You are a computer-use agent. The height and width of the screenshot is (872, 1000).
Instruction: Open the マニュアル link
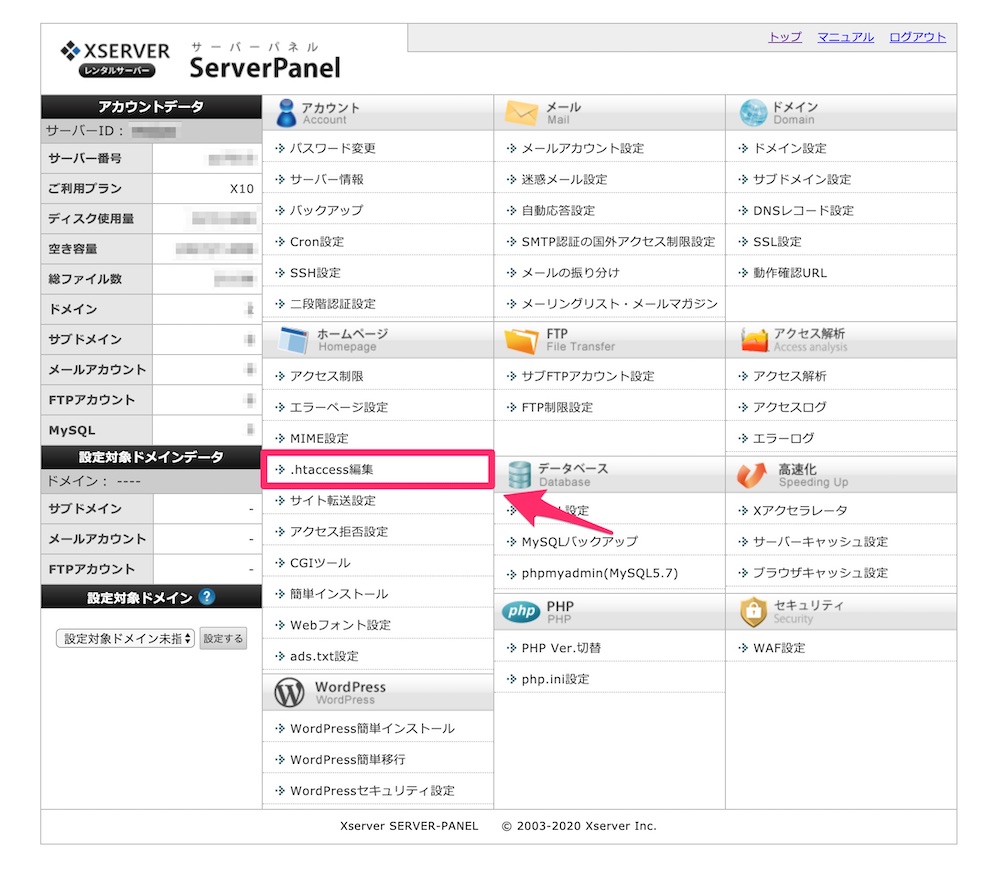[845, 37]
